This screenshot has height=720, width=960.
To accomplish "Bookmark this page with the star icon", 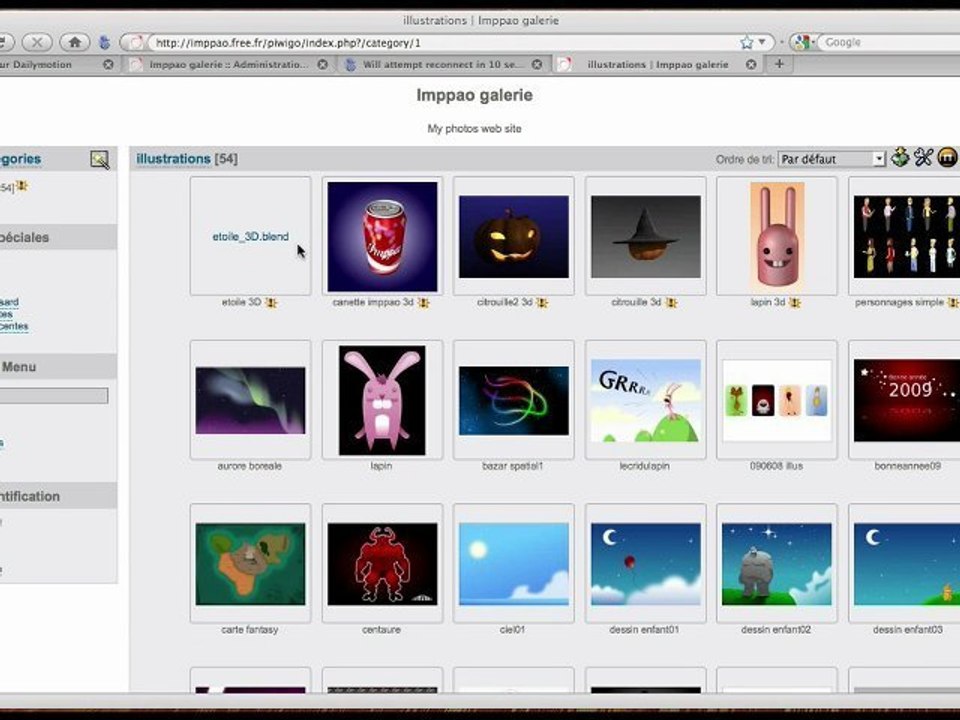I will 746,42.
